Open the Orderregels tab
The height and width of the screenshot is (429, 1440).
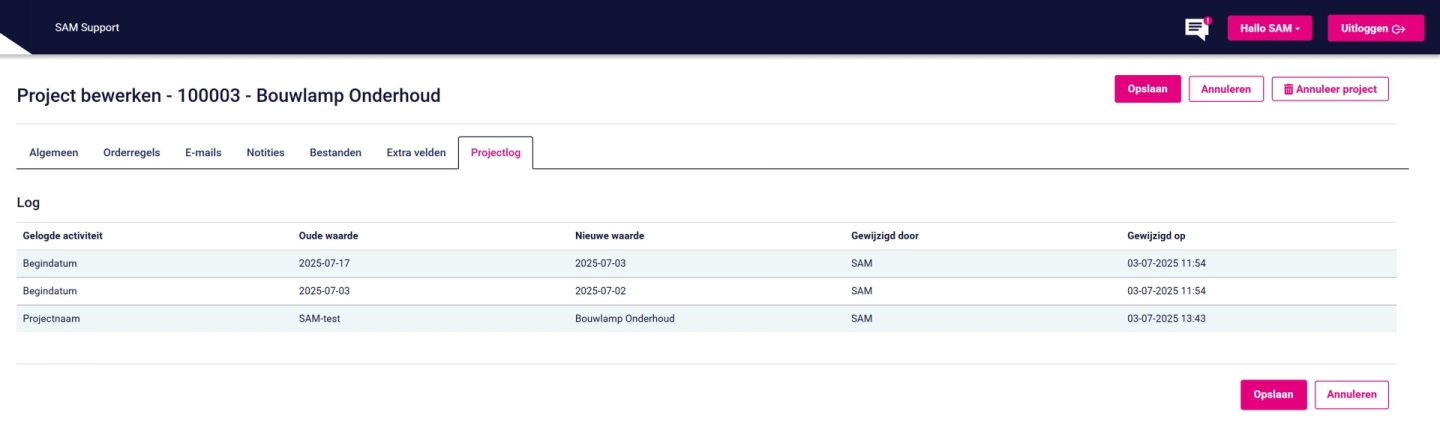coord(131,153)
